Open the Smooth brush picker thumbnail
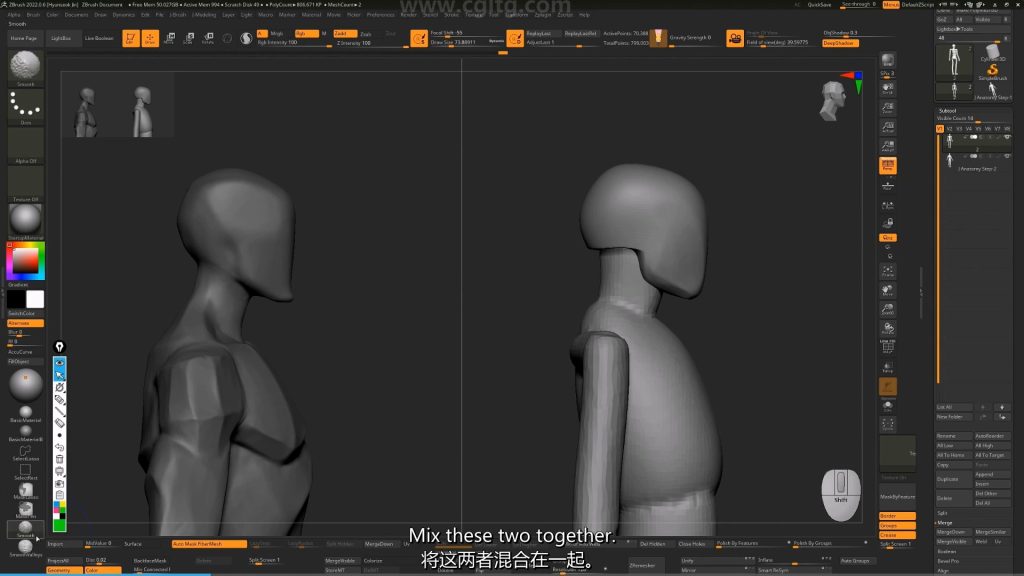1024x576 pixels. click(x=25, y=66)
